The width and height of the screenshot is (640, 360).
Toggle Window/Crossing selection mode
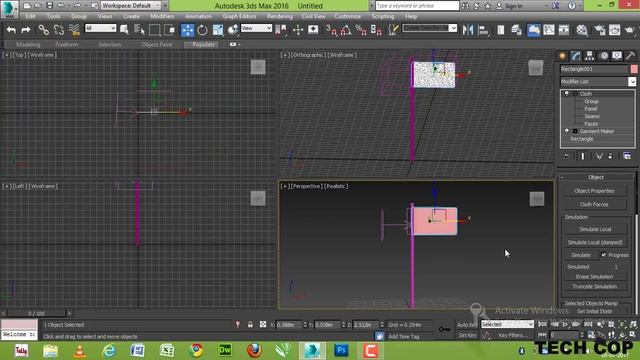pos(169,30)
